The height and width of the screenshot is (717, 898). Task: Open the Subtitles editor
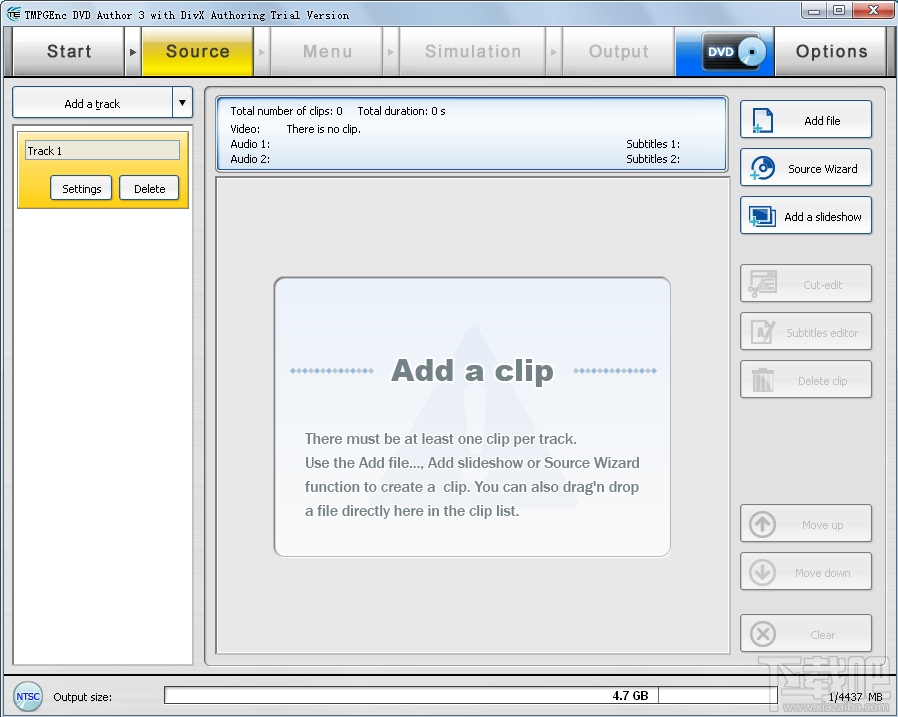tap(761, 331)
